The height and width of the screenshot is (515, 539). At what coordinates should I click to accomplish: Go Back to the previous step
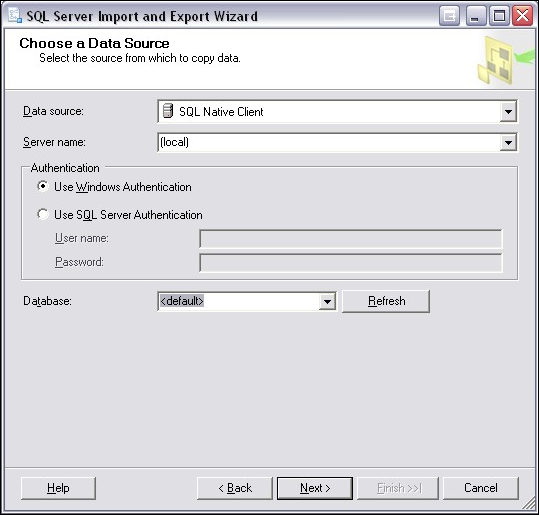pyautogui.click(x=235, y=488)
